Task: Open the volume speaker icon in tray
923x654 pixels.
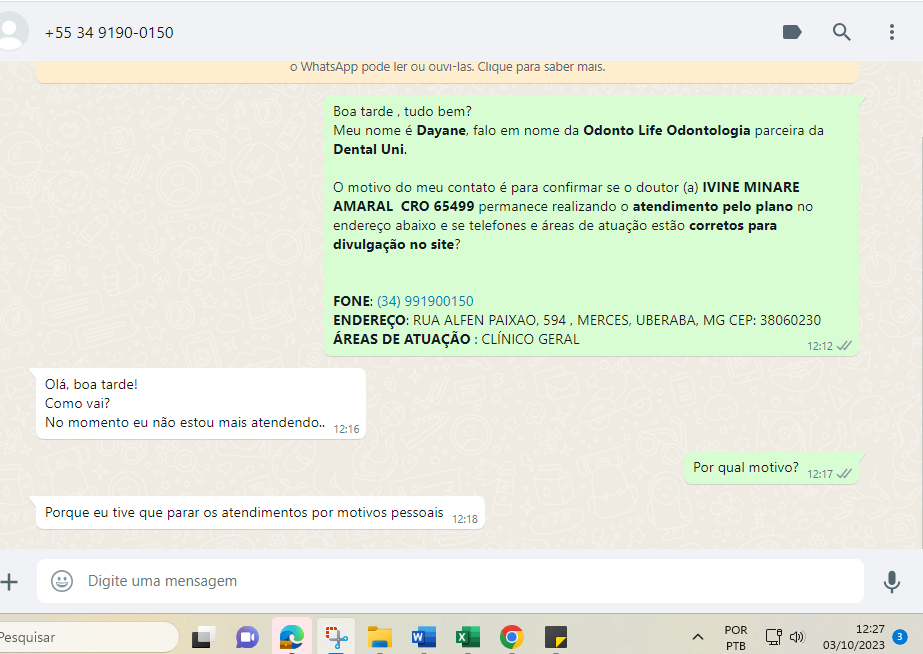Action: coord(796,637)
